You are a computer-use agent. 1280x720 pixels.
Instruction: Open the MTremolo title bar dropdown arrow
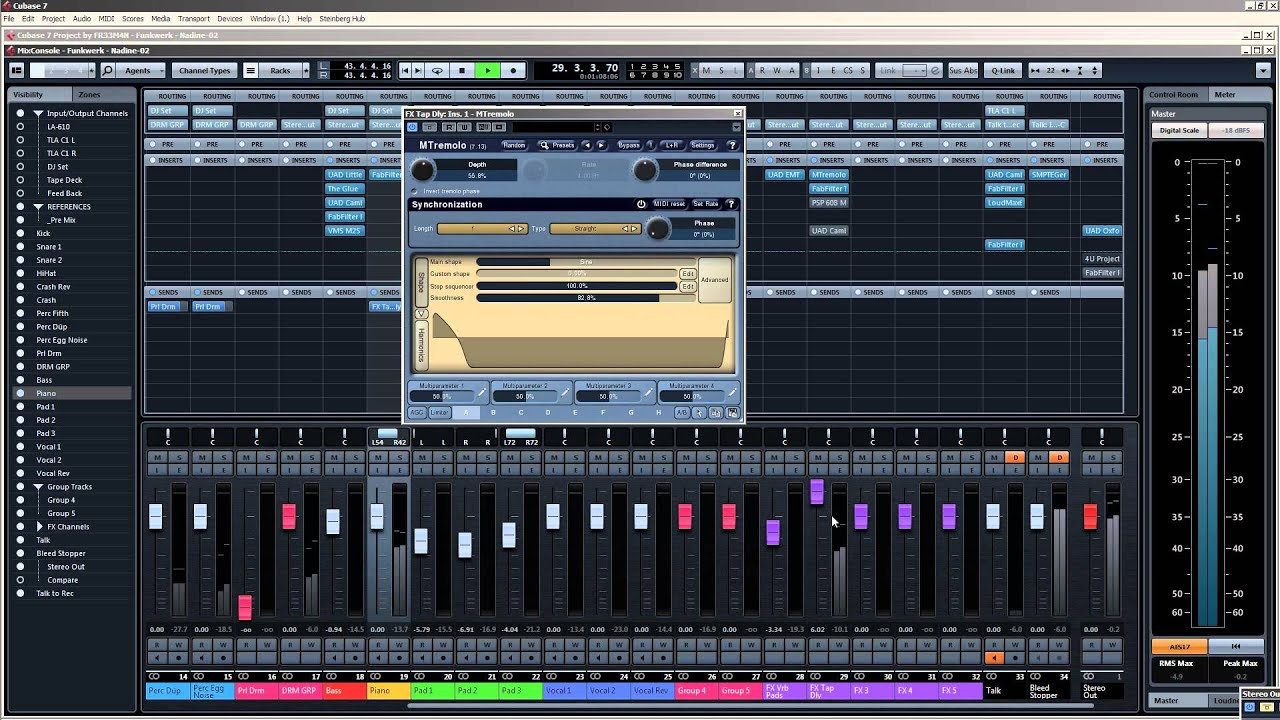point(736,127)
